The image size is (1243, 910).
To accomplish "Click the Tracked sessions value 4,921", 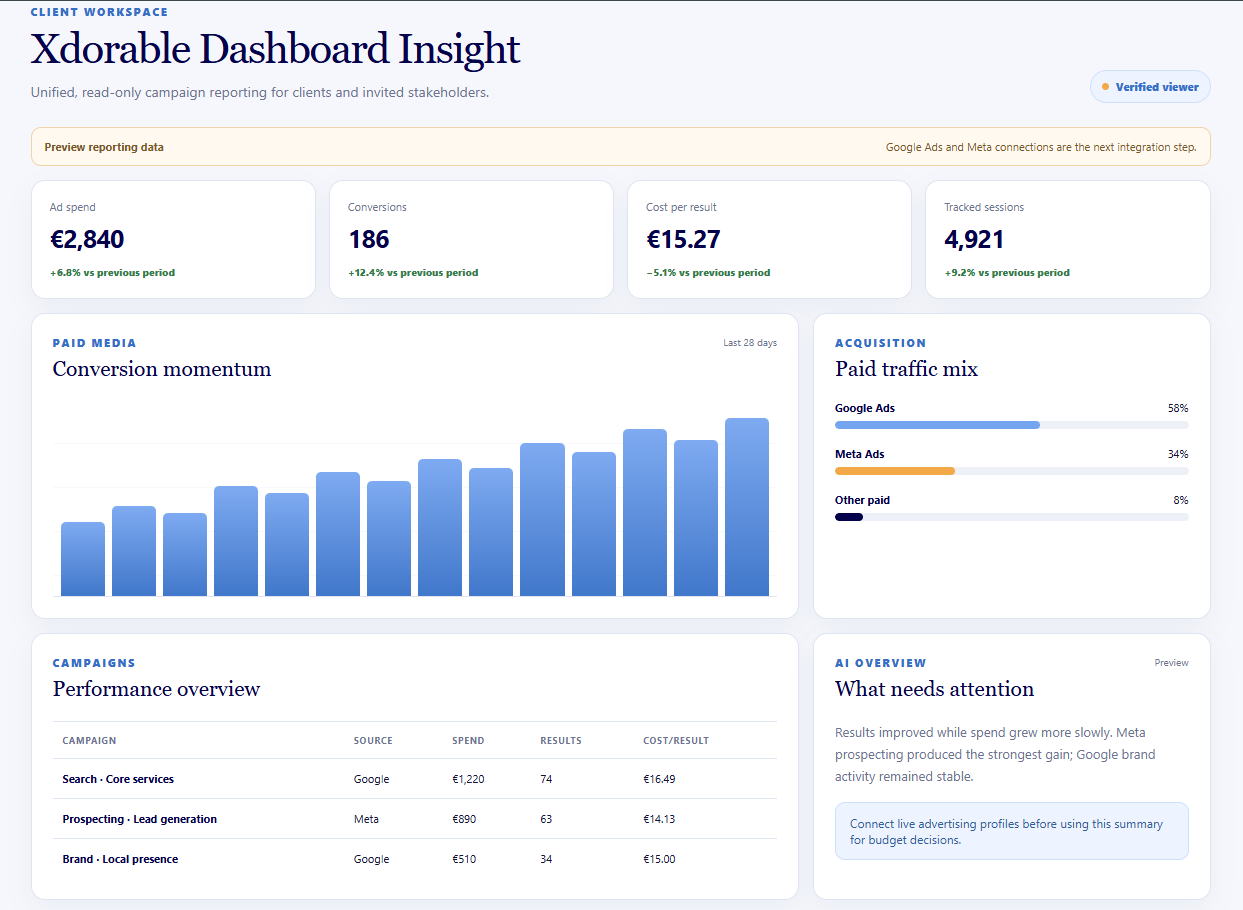I will [974, 240].
